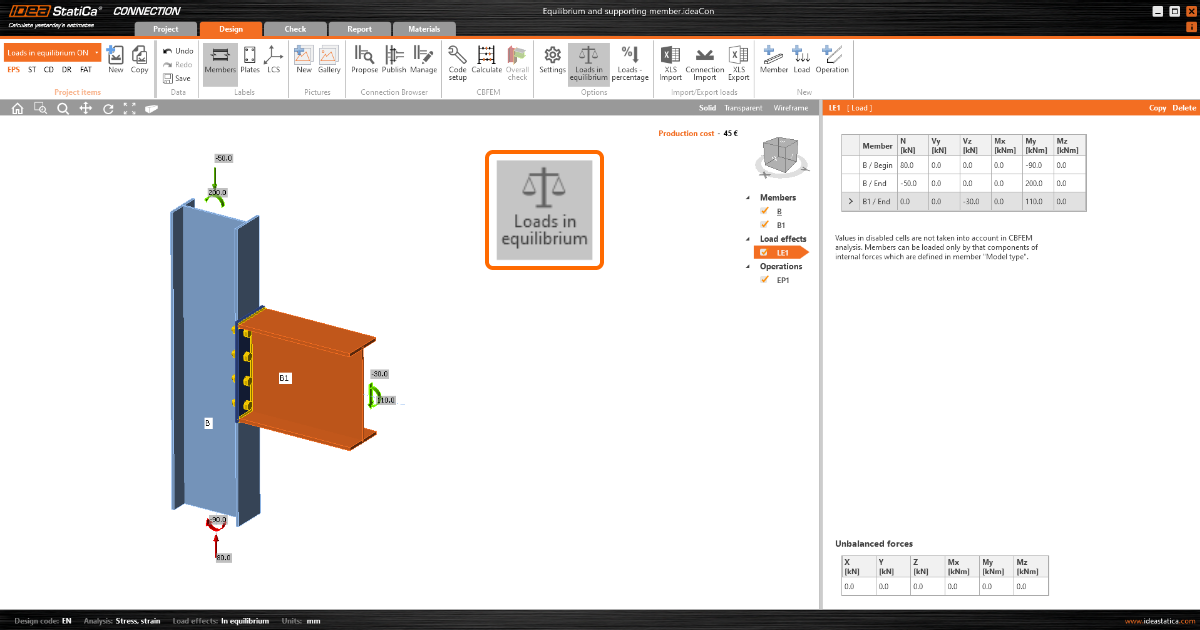Open the pictures Gallery

click(329, 56)
